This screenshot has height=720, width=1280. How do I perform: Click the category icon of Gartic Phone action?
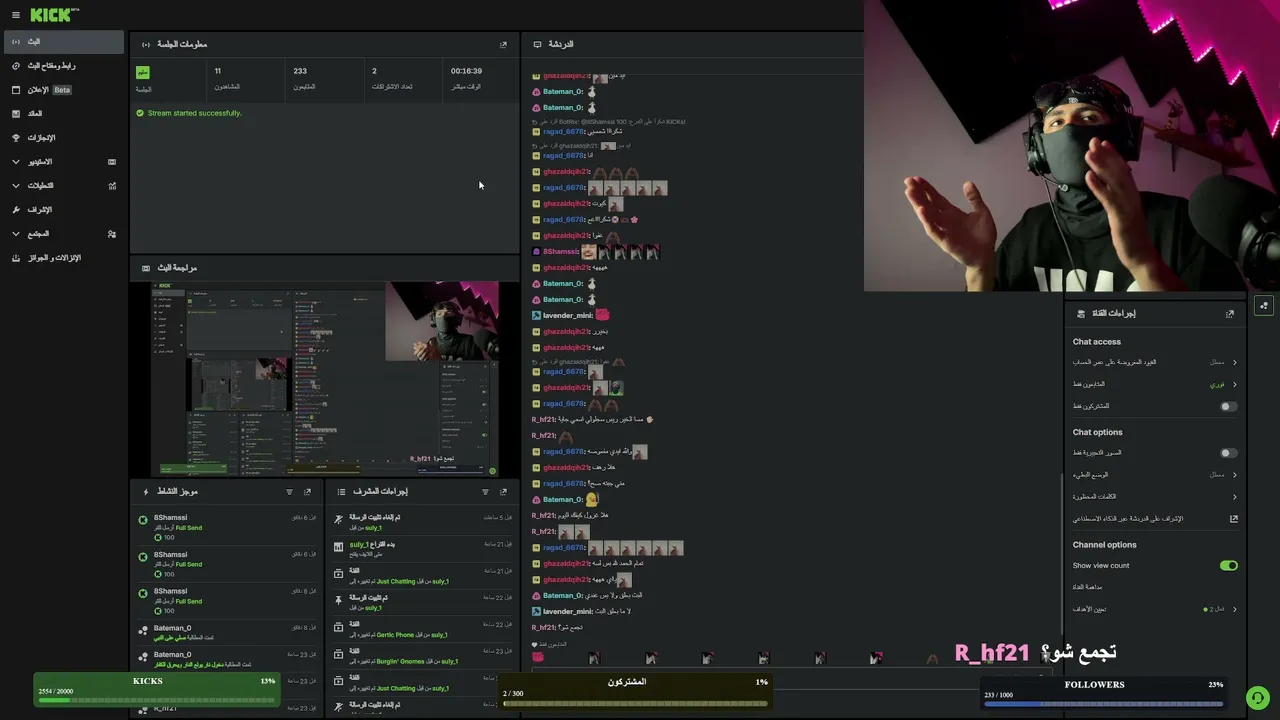[x=339, y=627]
